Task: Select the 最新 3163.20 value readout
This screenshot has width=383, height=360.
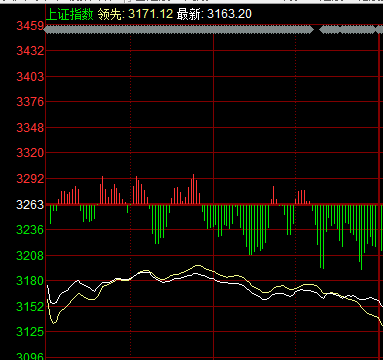Action: click(x=214, y=14)
